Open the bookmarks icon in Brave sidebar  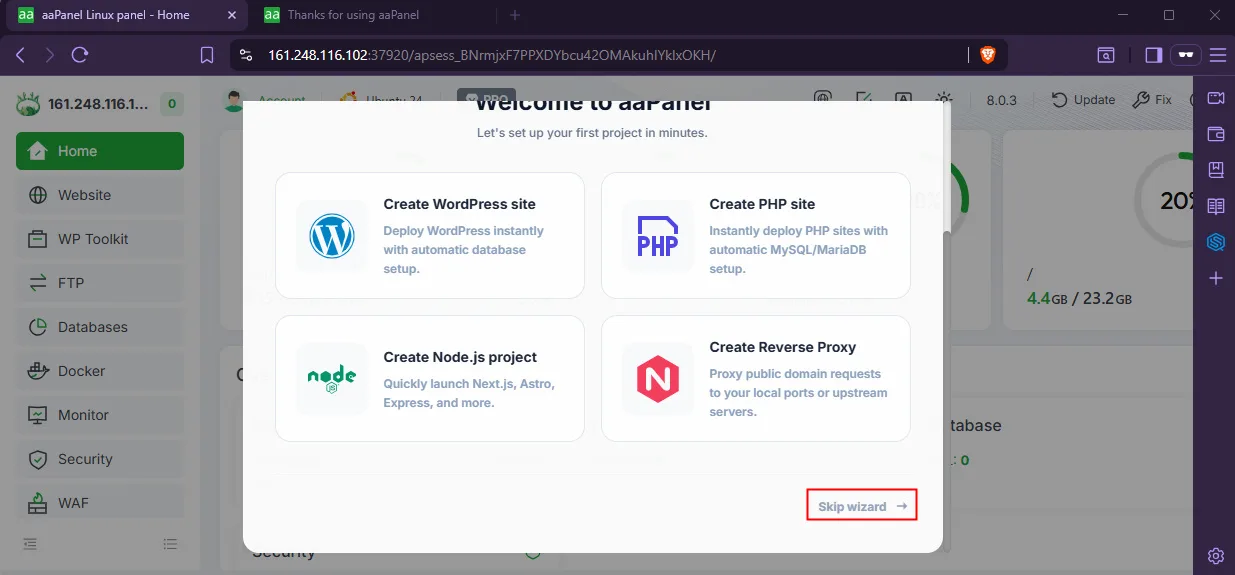1216,170
